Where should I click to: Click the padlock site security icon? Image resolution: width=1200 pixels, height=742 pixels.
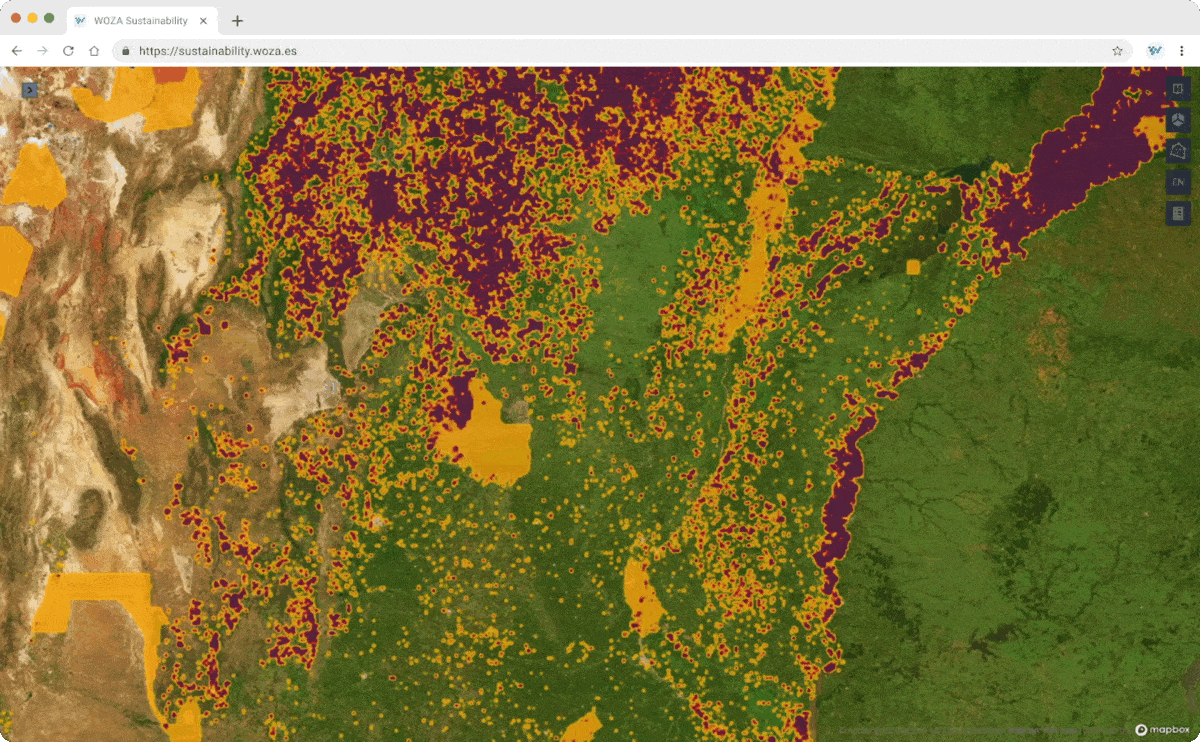126,51
